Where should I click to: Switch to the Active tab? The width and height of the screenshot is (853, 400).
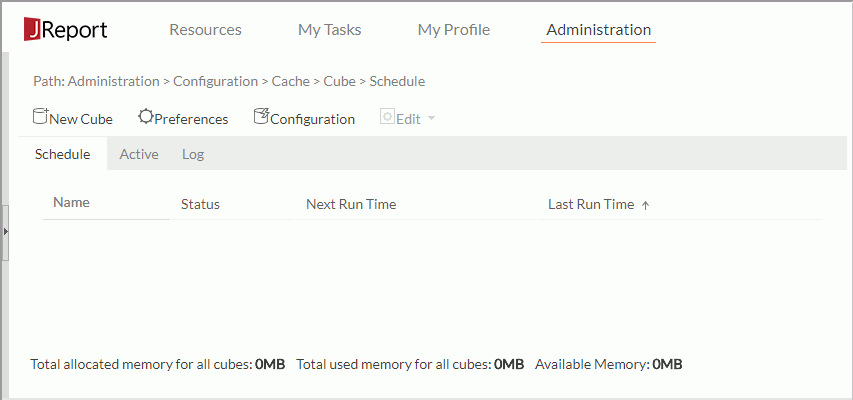tap(139, 155)
